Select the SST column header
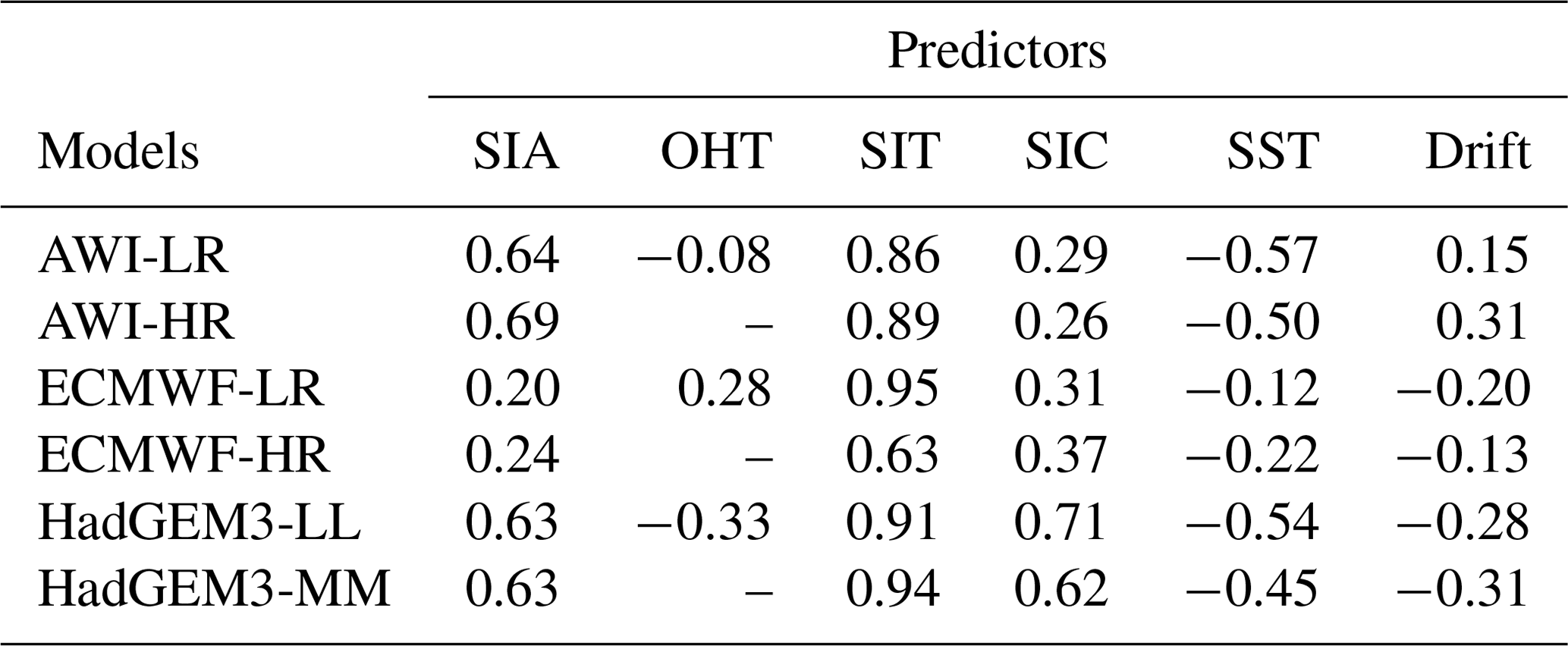This screenshot has width=1568, height=646. point(1273,151)
